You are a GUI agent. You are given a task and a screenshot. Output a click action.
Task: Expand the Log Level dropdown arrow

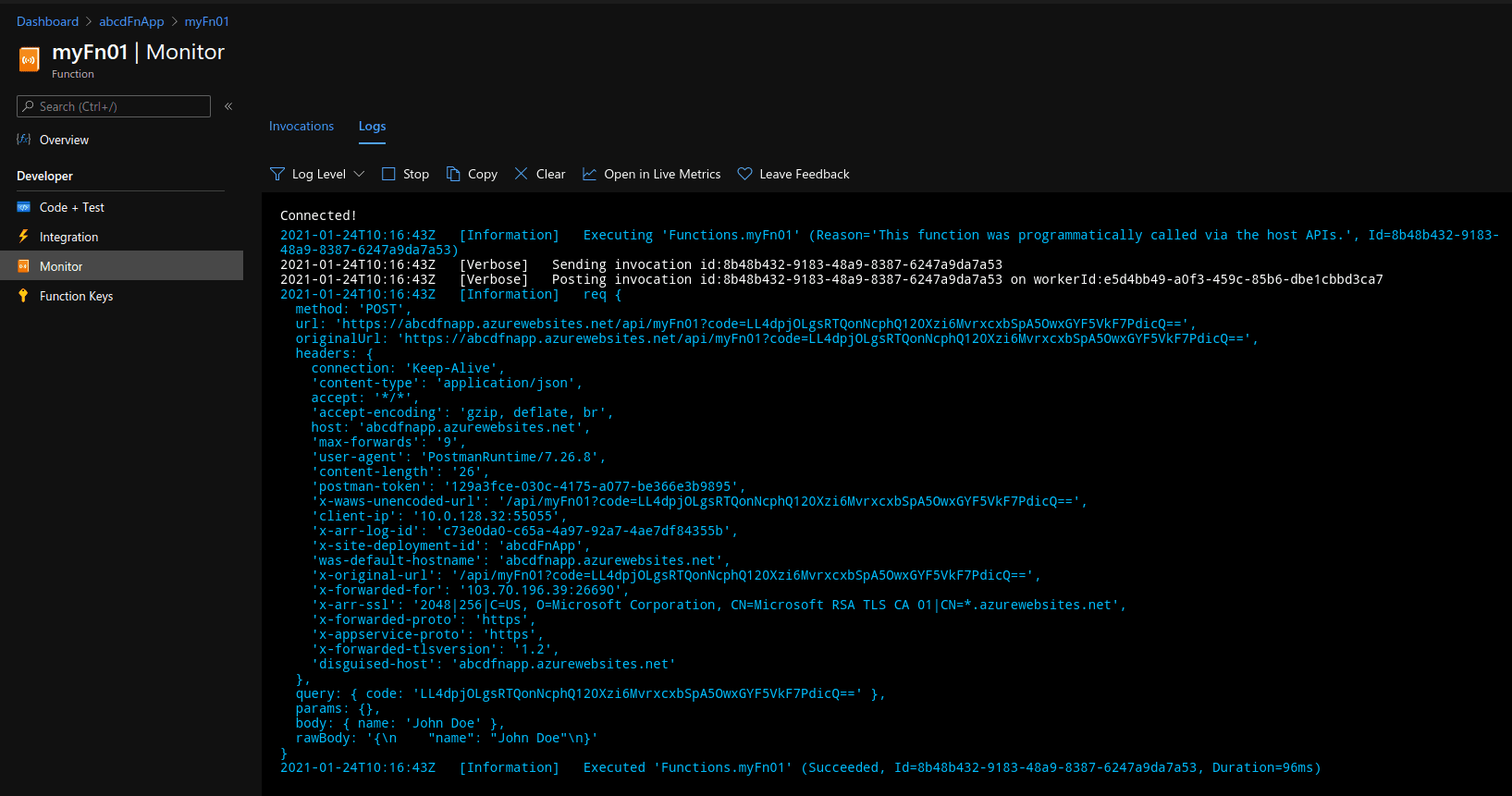(x=359, y=174)
